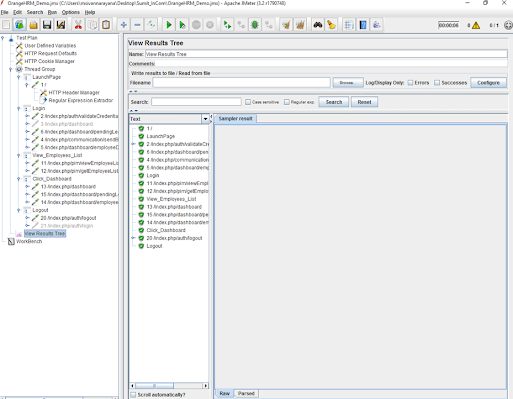The width and height of the screenshot is (513, 399).
Task: Click the binoculars Search icon in toolbar
Action: click(318, 25)
